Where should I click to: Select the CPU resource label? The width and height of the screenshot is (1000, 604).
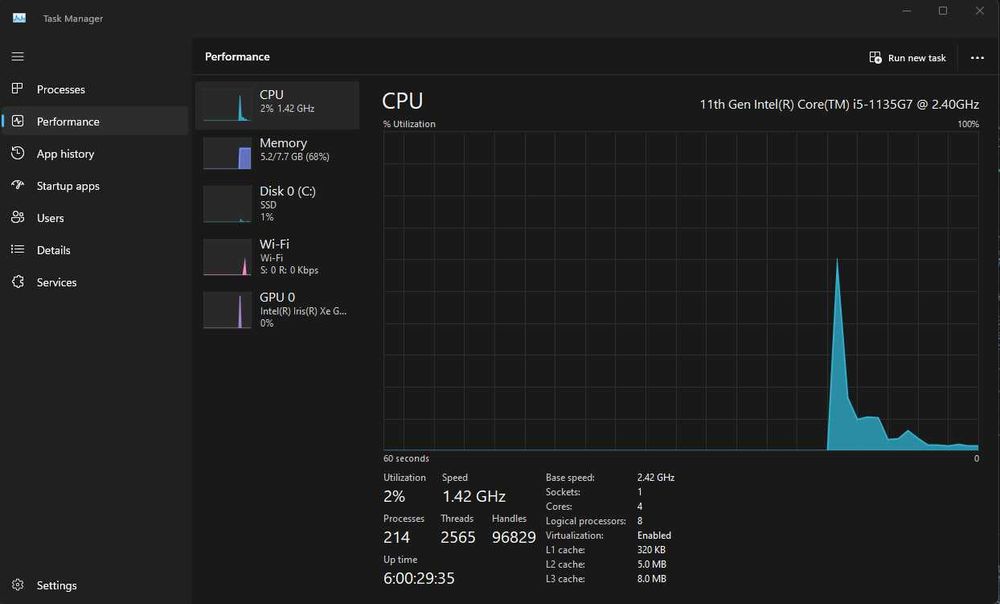click(271, 94)
